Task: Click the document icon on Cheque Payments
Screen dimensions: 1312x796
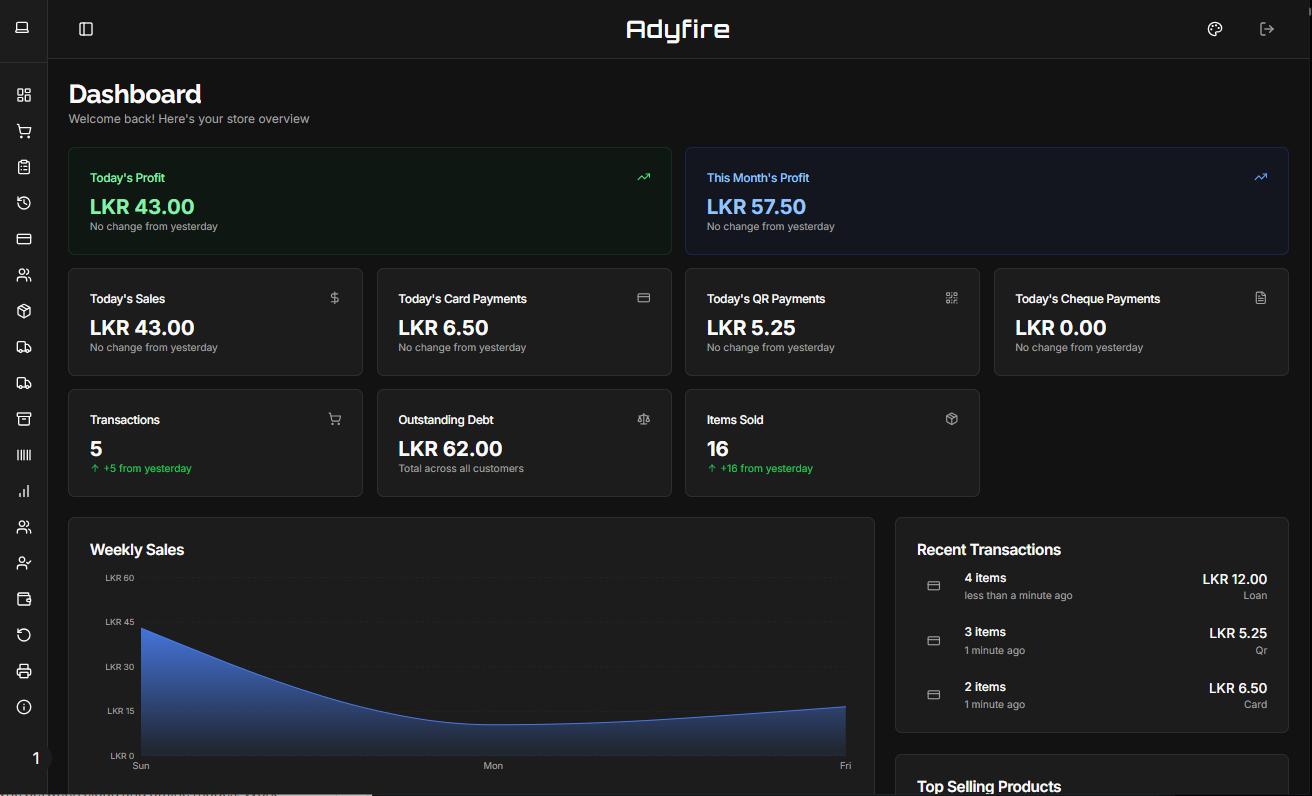Action: [x=1261, y=298]
